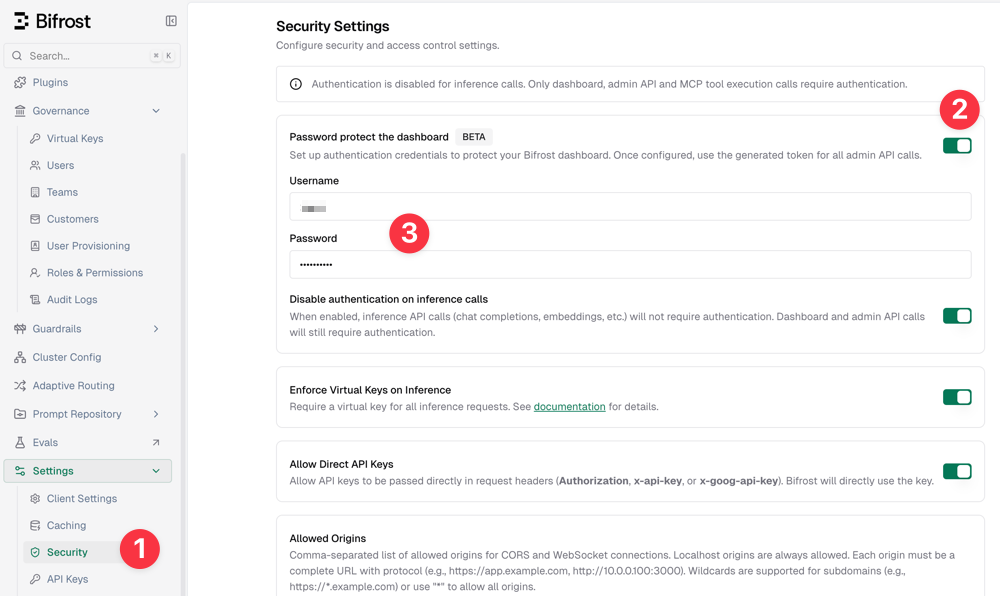Click the Audit Logs icon in sidebar

[36, 300]
